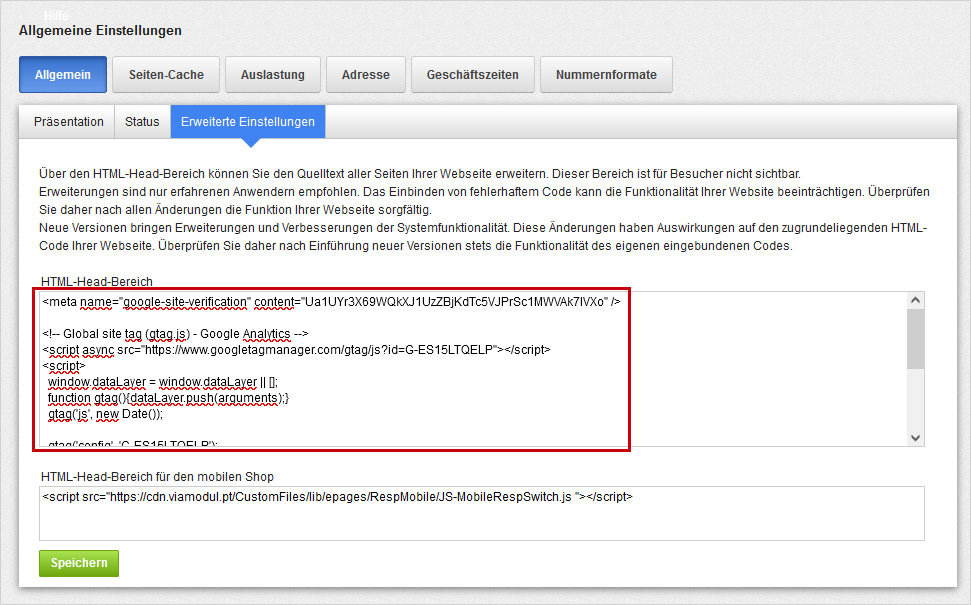Click into the mobile shop HTML-Head field
The height and width of the screenshot is (605, 971).
tap(482, 513)
